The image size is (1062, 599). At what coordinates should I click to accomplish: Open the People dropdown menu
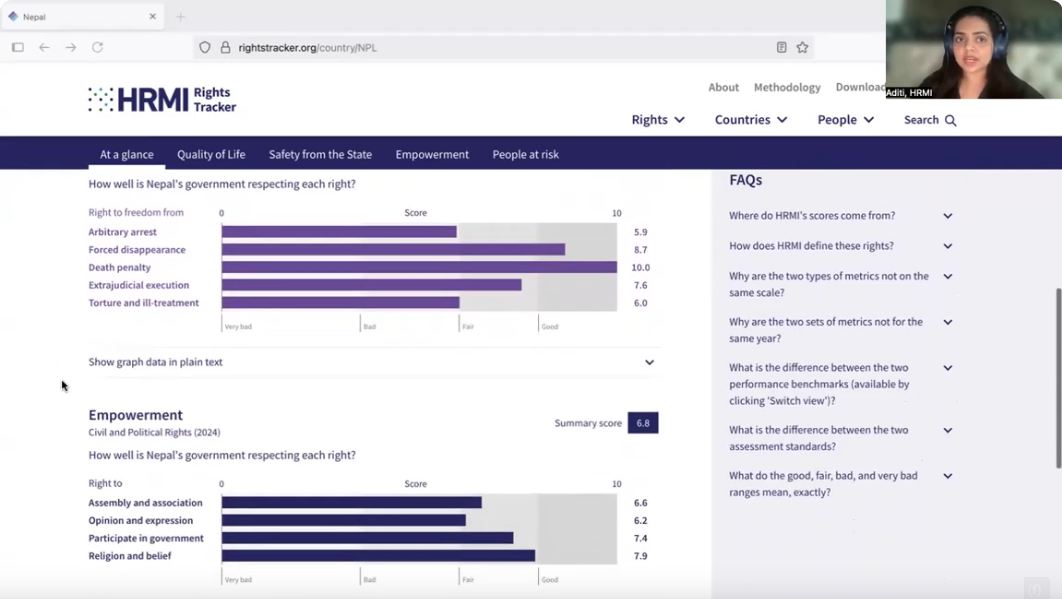point(845,120)
